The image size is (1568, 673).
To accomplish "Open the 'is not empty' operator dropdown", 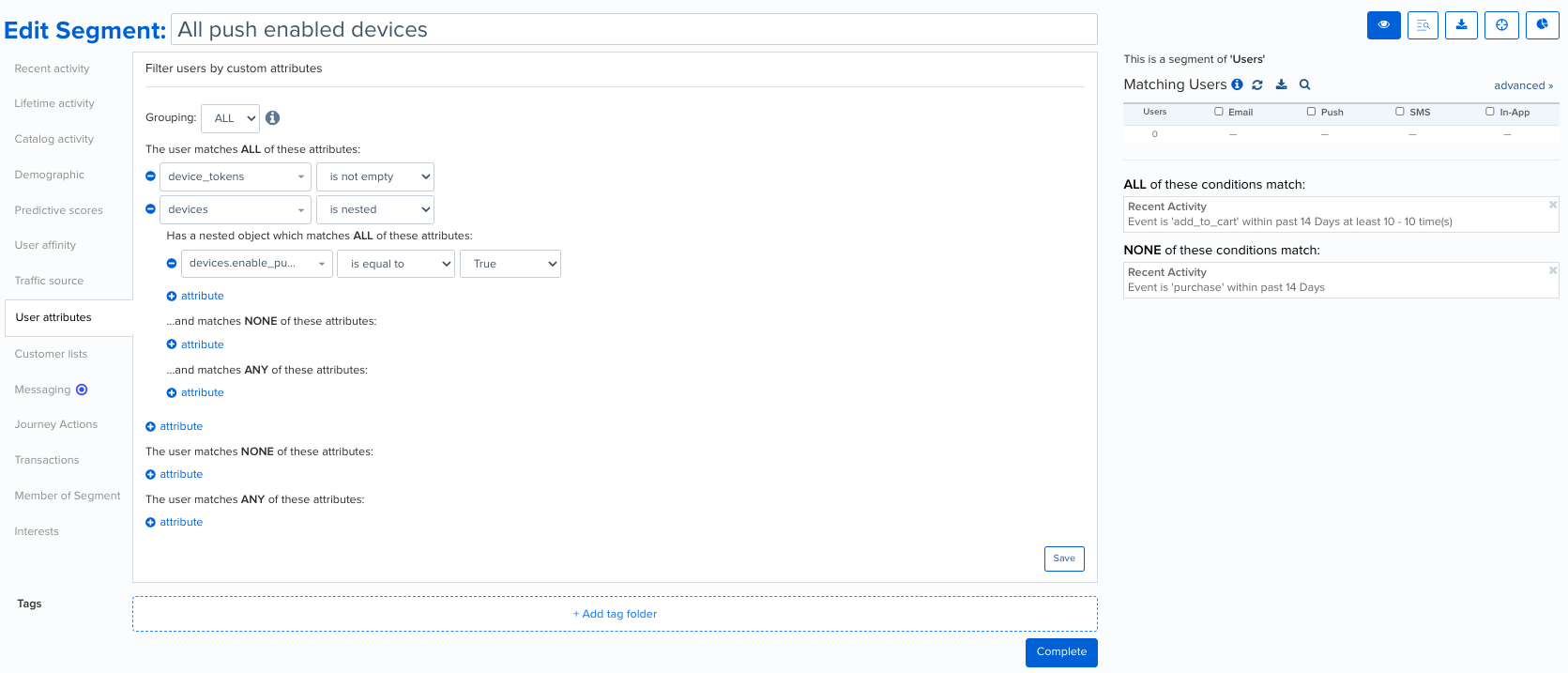I will click(375, 176).
